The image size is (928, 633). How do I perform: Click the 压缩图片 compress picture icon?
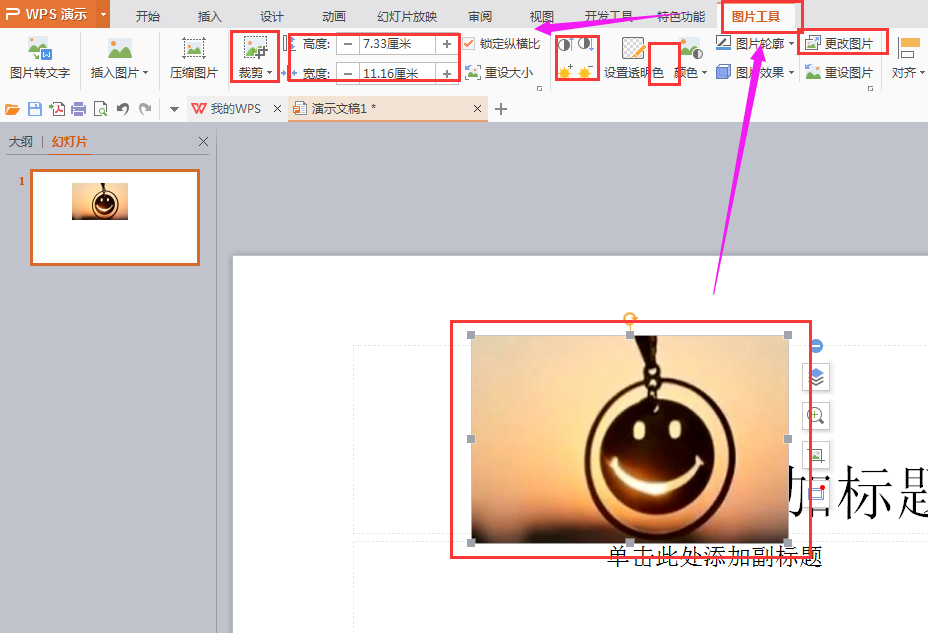click(x=194, y=48)
